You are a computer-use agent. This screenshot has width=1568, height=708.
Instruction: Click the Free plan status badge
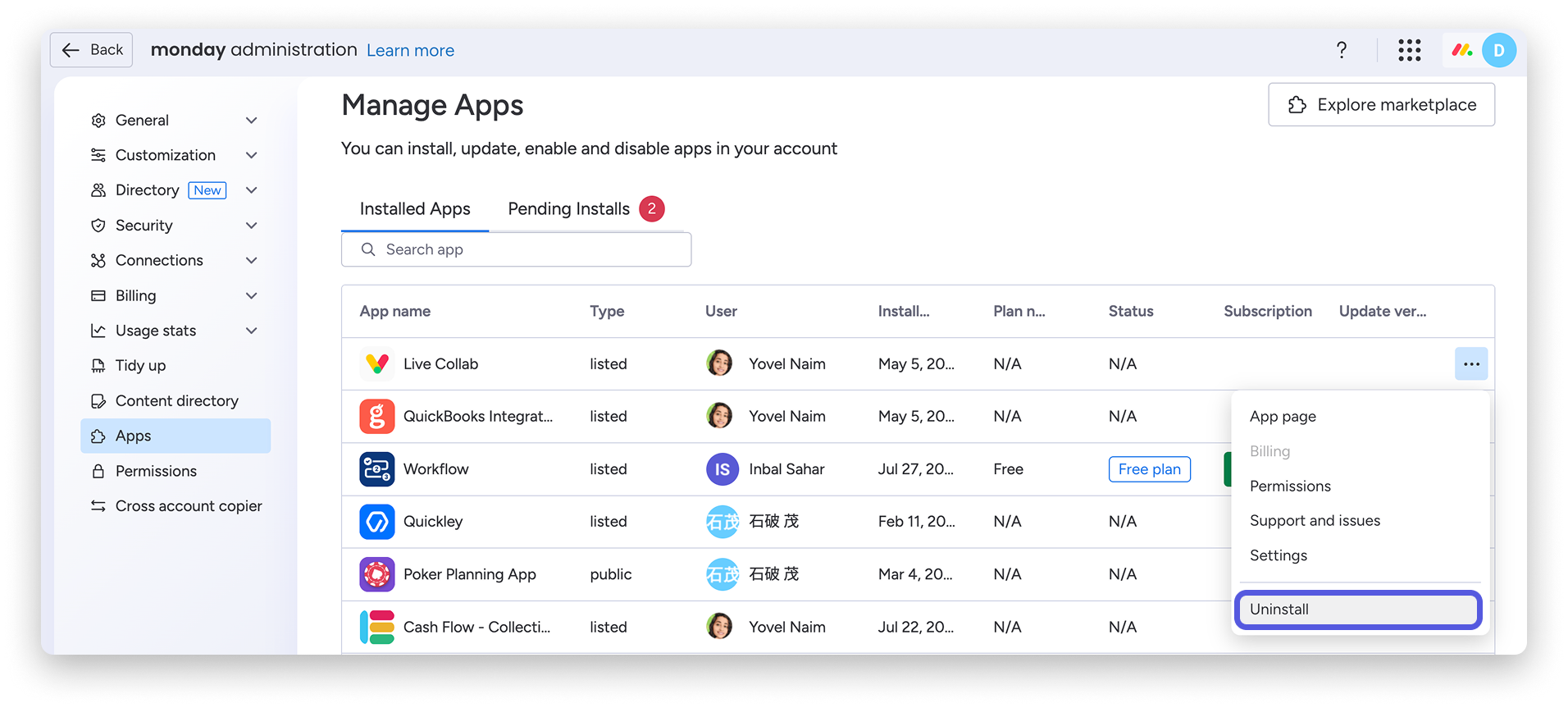point(1150,469)
